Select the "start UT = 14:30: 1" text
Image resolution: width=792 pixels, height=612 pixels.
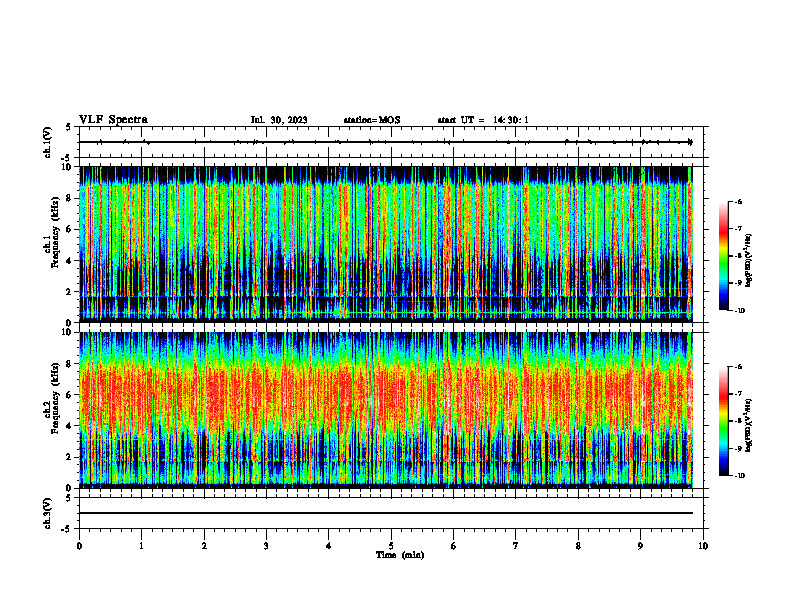(483, 120)
